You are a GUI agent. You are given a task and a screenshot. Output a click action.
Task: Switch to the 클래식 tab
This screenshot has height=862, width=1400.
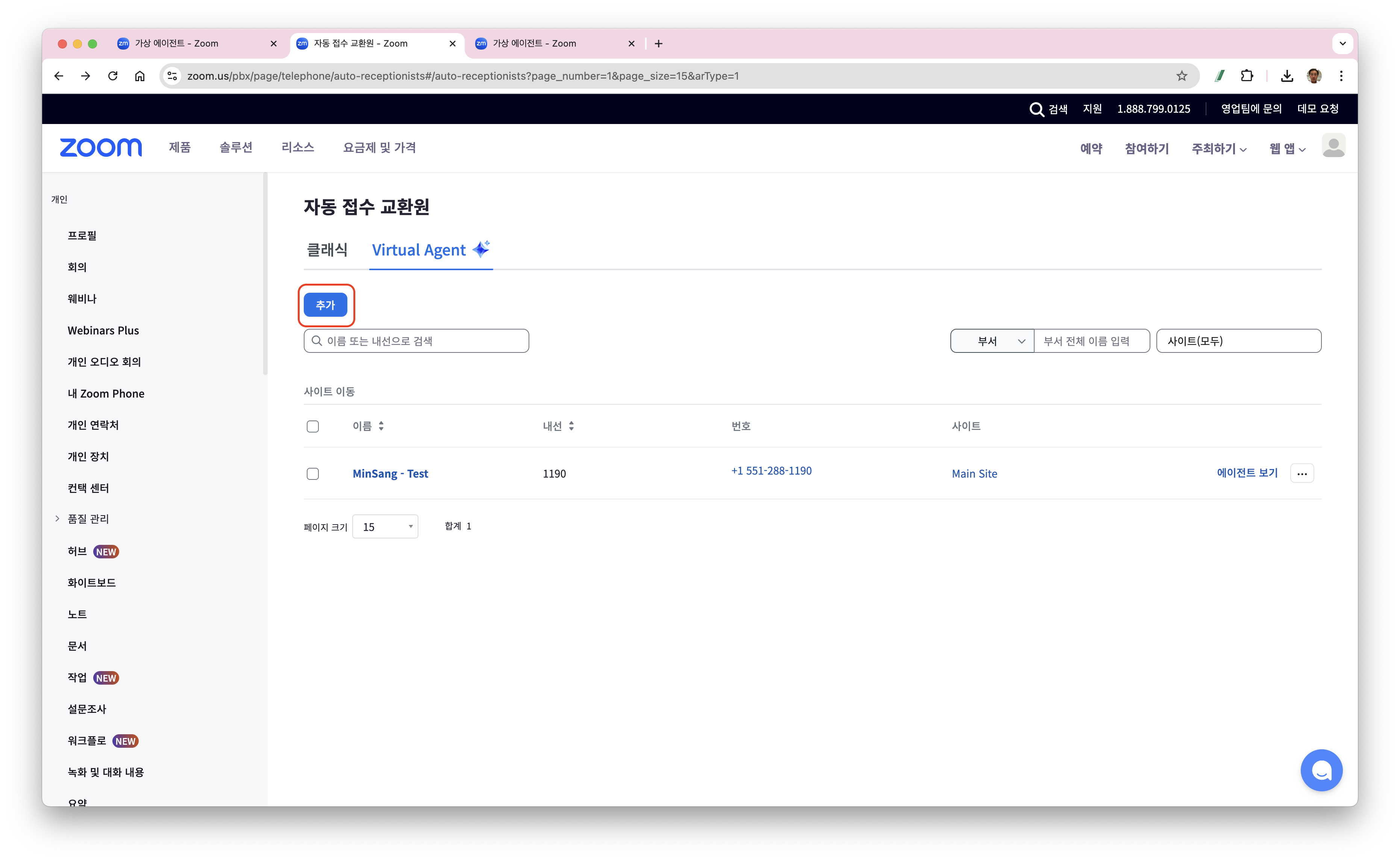[327, 250]
